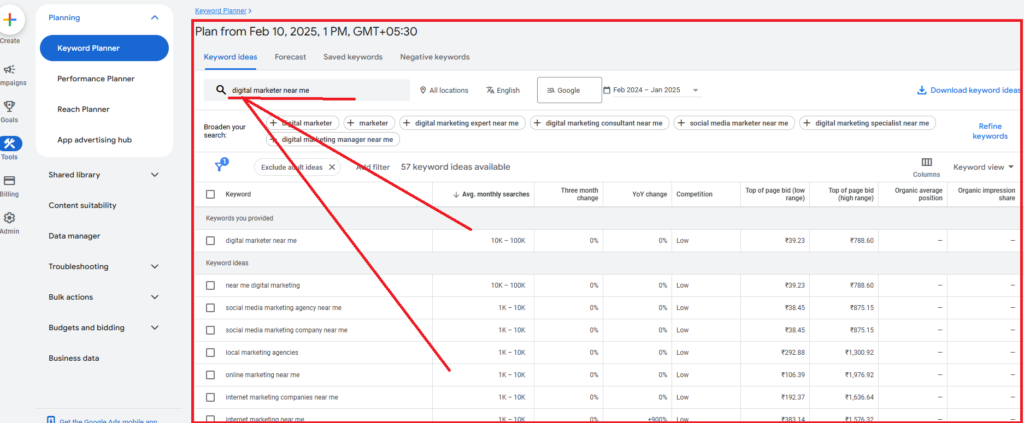Click the Organic average position header
1024x423 pixels.
[921, 194]
